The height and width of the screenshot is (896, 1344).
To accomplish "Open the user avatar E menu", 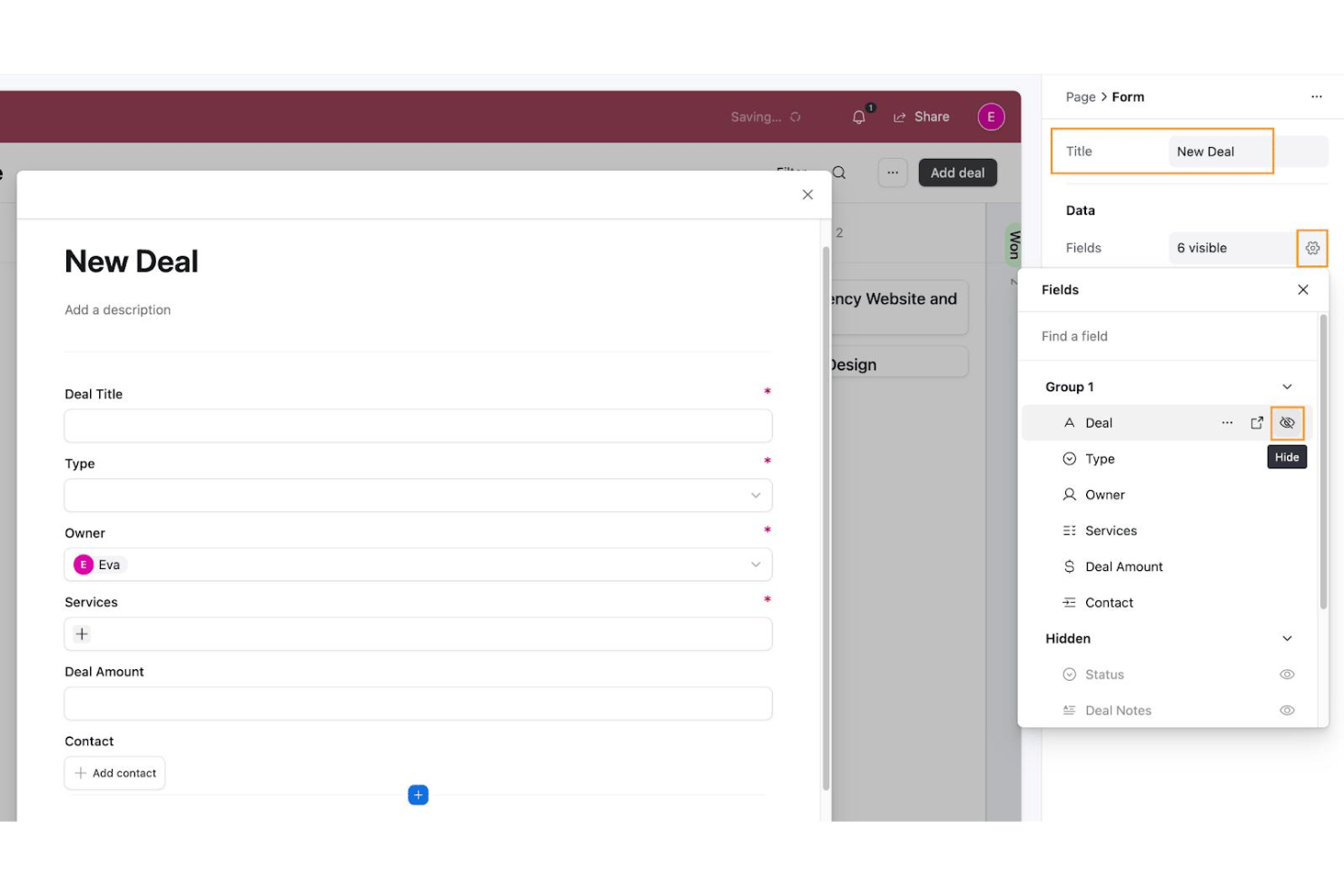I will (991, 117).
